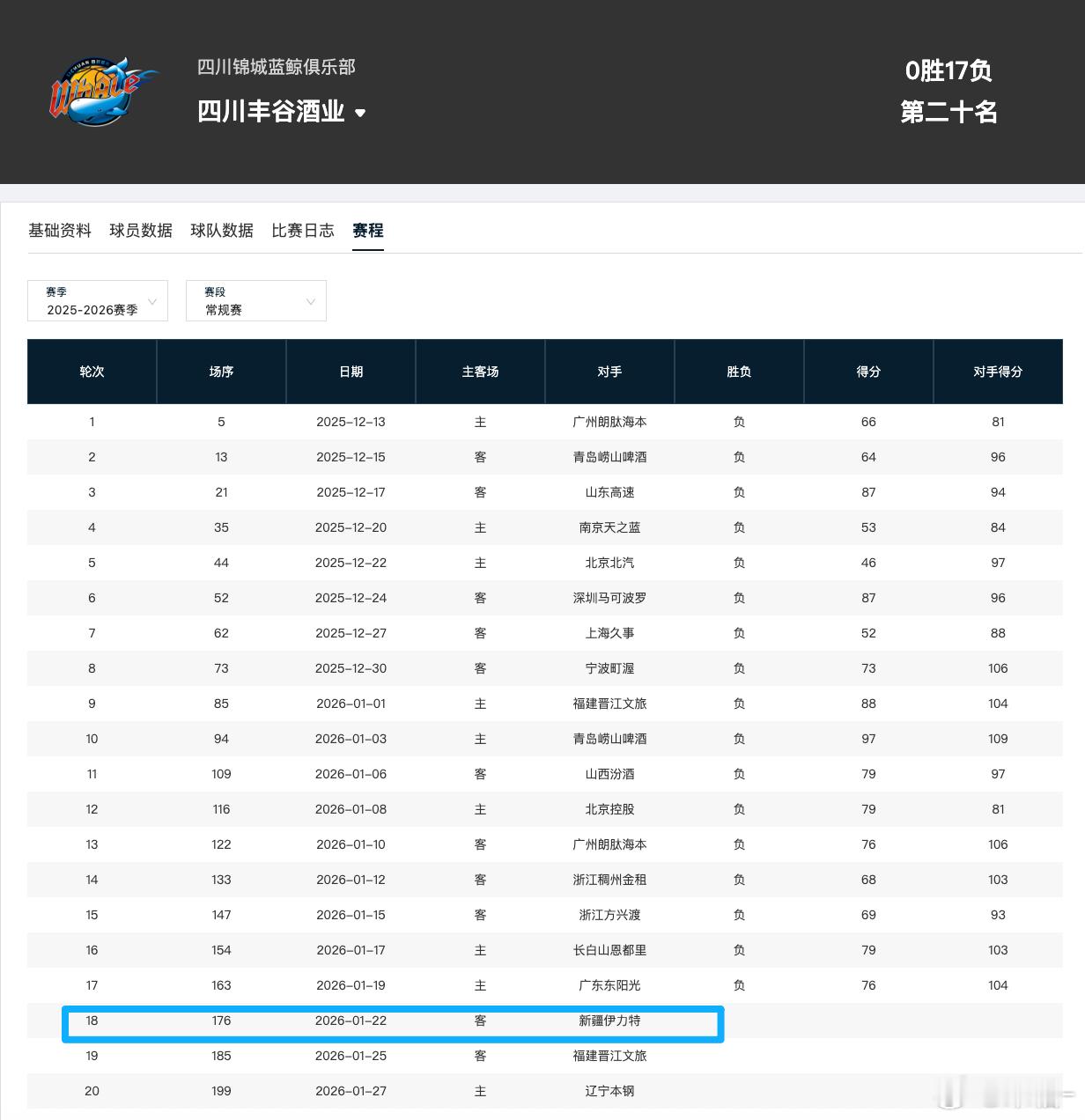Click the 第二十名 ranking label
Screen dimensions: 1085x1120
pyautogui.click(x=948, y=112)
